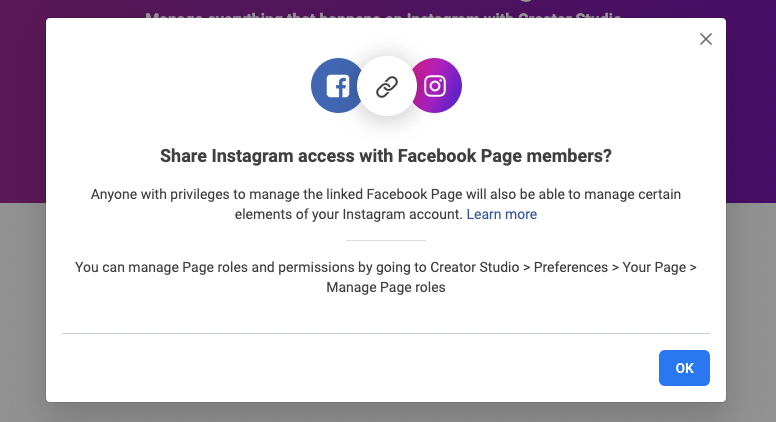Click the Instagram logo icon
The width and height of the screenshot is (776, 422).
tap(436, 86)
